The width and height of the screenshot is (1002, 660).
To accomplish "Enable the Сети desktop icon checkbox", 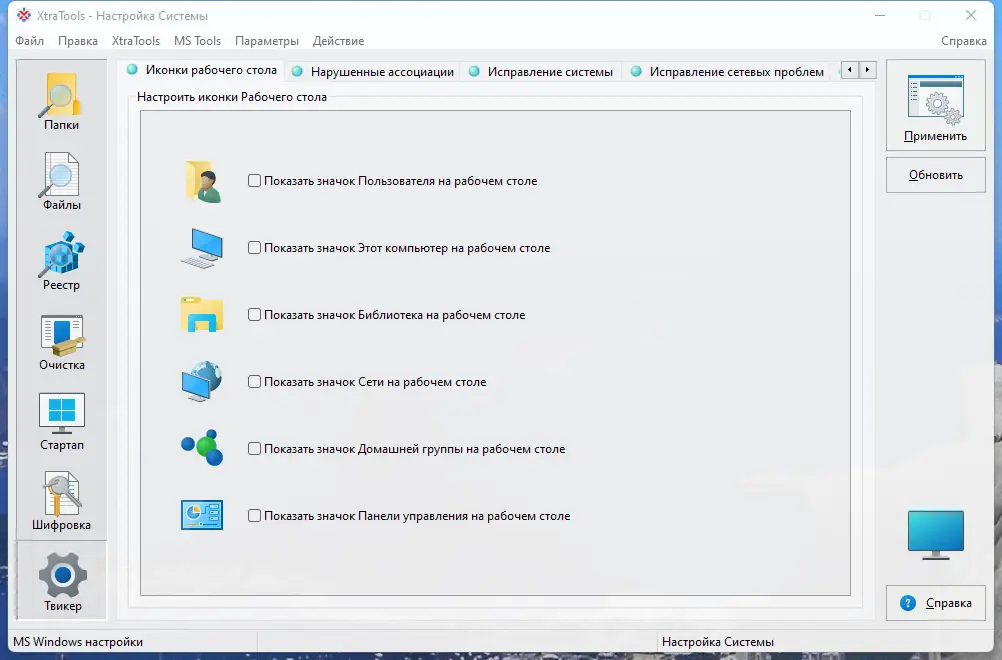I will [x=255, y=381].
